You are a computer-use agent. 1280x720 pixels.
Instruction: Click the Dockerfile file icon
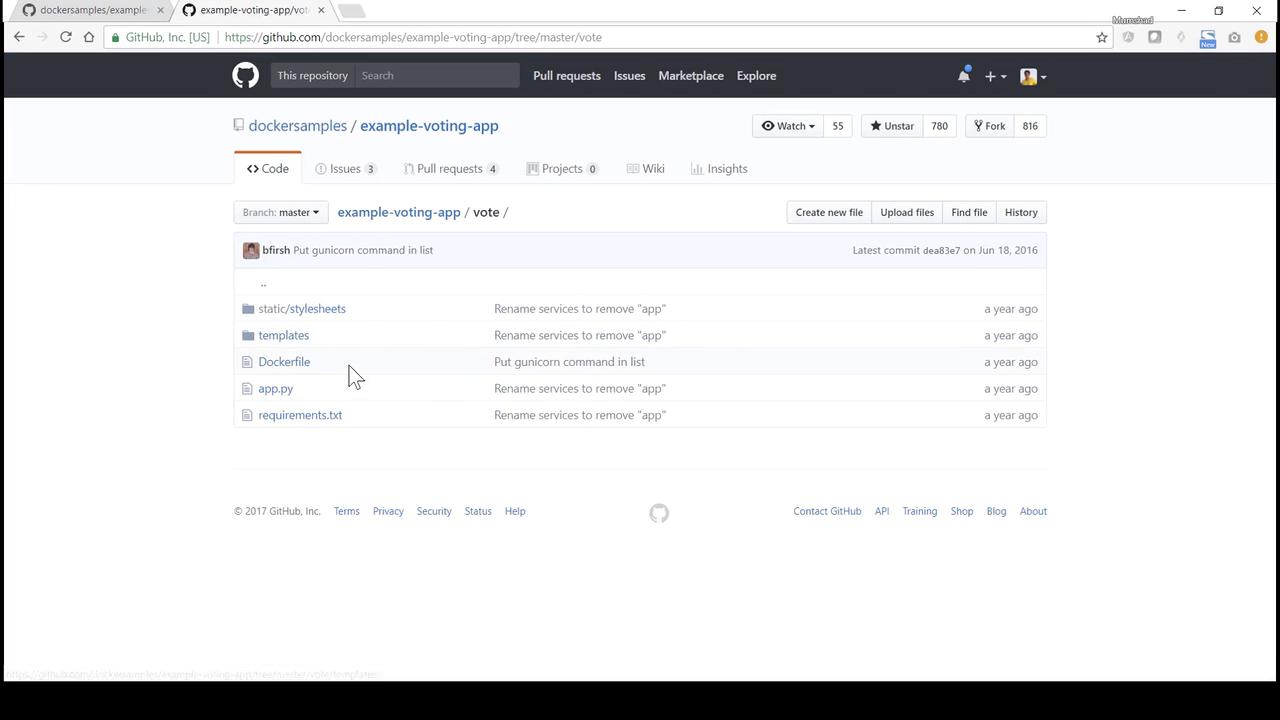pos(247,362)
